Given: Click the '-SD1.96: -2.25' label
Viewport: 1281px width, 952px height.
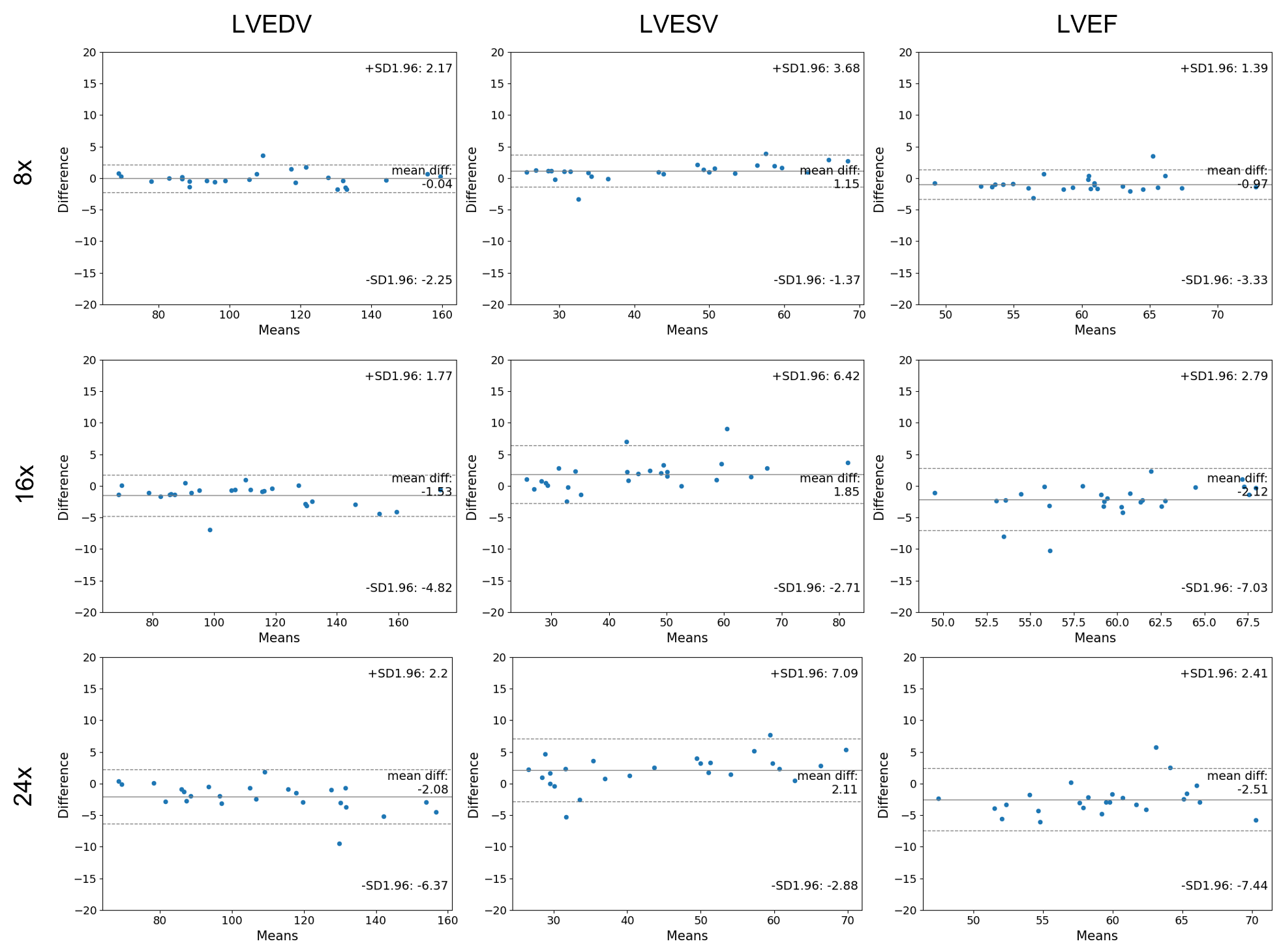Looking at the screenshot, I should (x=409, y=280).
